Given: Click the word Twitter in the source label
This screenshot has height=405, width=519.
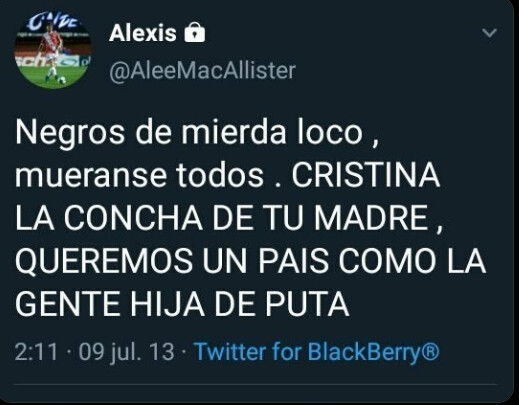Looking at the screenshot, I should tap(230, 352).
